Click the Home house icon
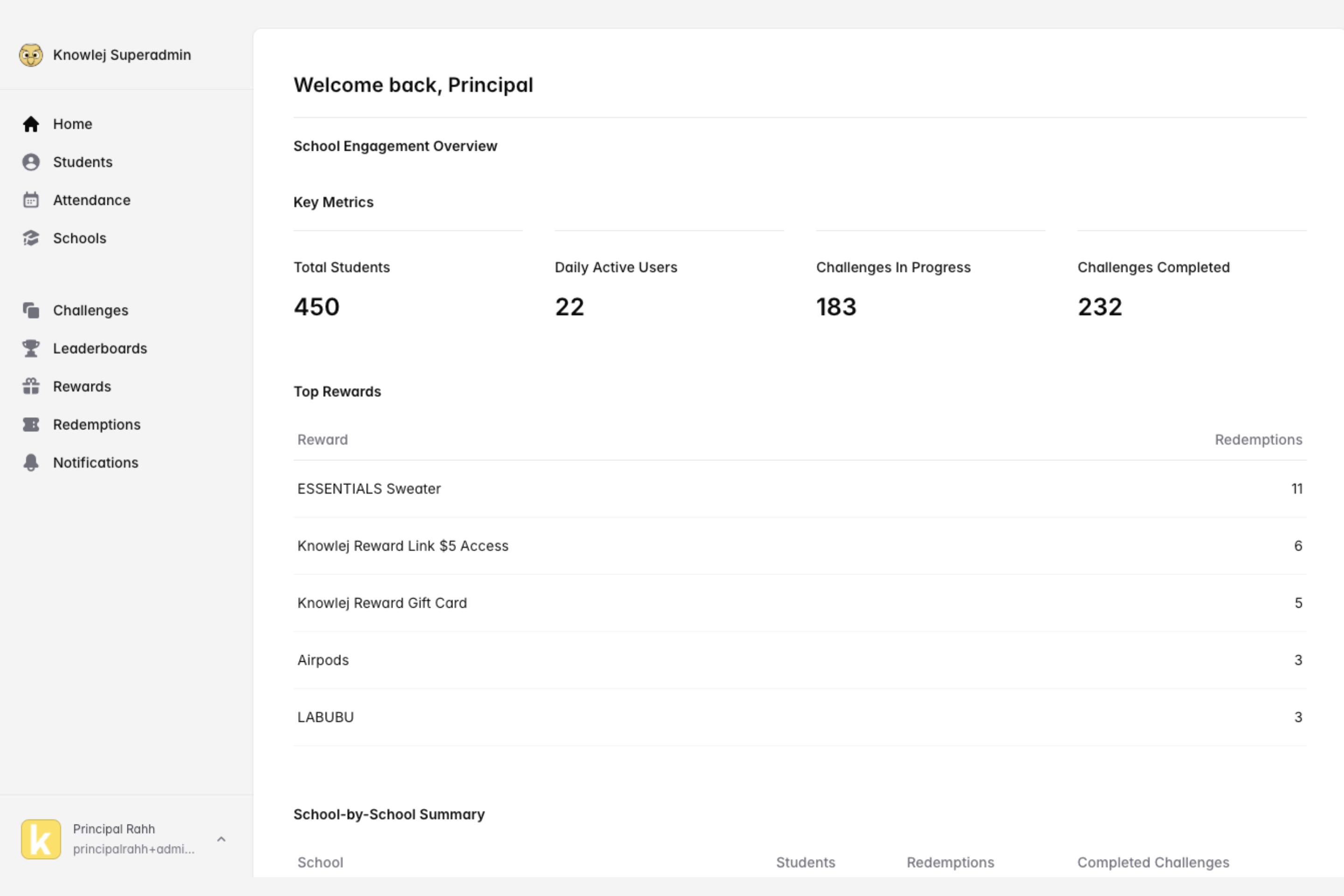Screen dimensions: 1344x896 click(x=31, y=124)
